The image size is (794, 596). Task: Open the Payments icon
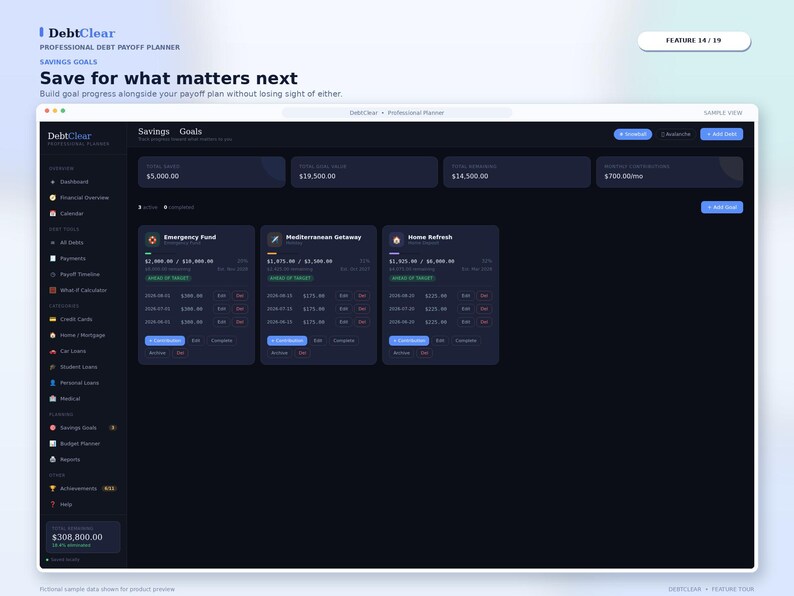[x=53, y=258]
